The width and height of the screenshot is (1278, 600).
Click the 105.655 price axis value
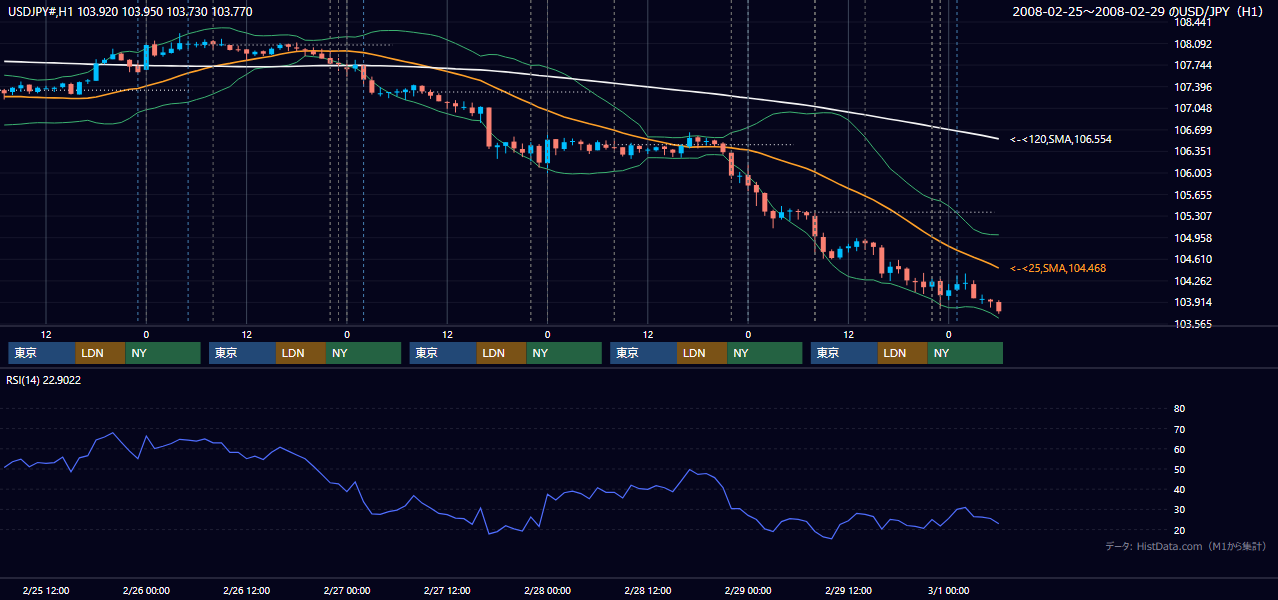(1194, 195)
